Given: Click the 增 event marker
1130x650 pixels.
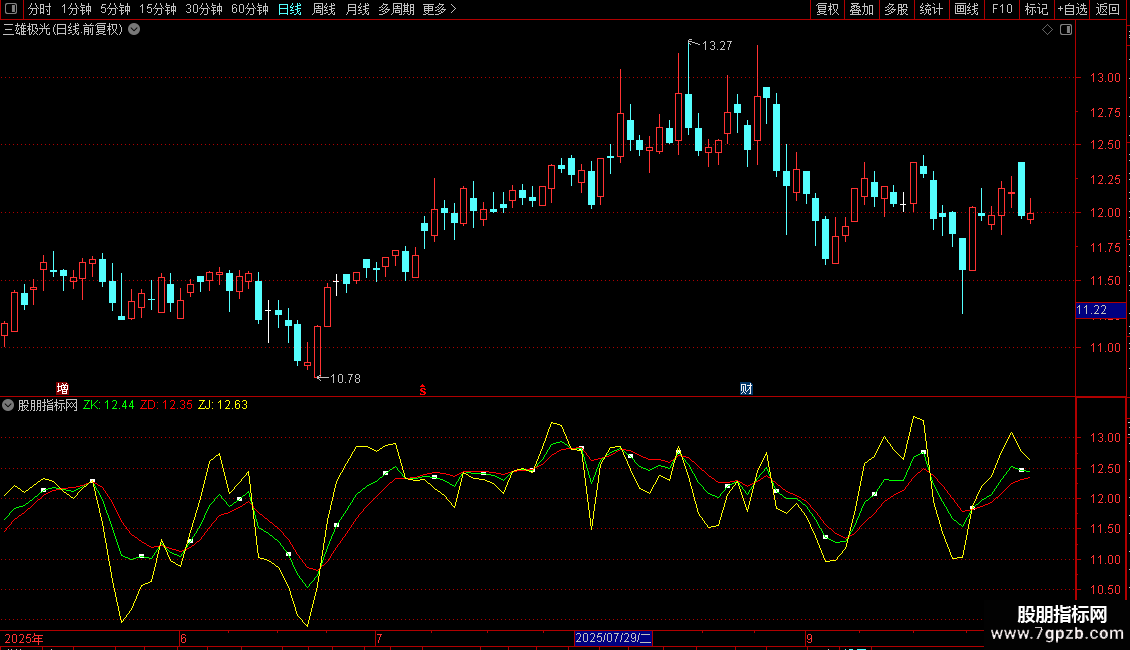Looking at the screenshot, I should click(x=63, y=389).
